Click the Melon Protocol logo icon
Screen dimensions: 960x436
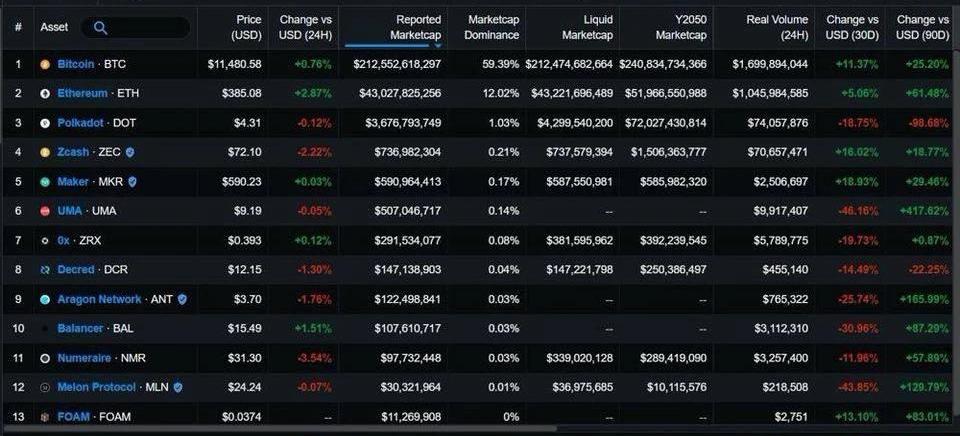45,388
